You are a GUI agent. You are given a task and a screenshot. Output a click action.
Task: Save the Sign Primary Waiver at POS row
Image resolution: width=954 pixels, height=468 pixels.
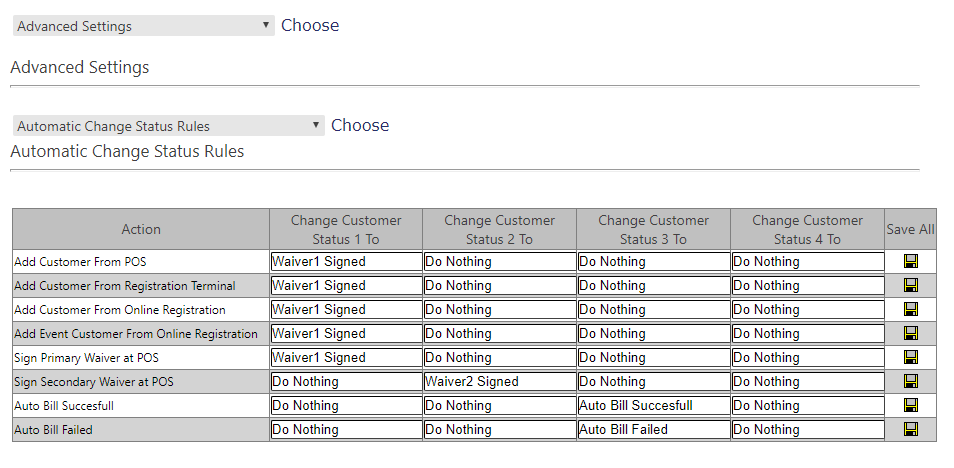click(911, 358)
